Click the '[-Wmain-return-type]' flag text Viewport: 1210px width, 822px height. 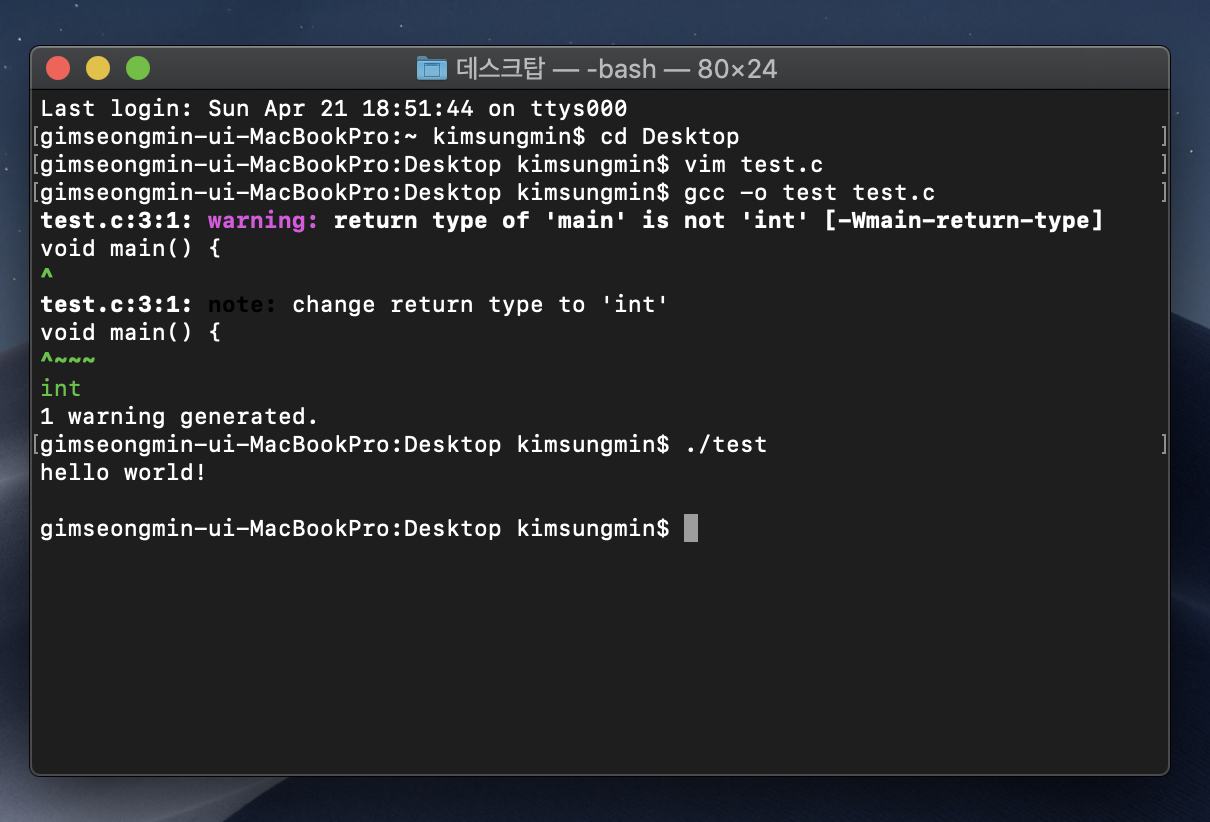click(964, 220)
